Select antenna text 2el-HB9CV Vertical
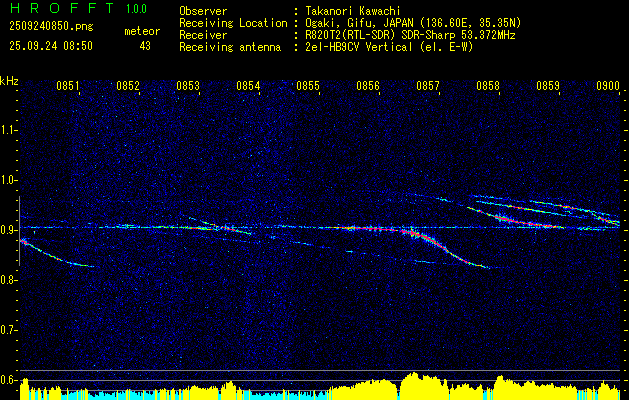The width and height of the screenshot is (629, 400). (359, 47)
